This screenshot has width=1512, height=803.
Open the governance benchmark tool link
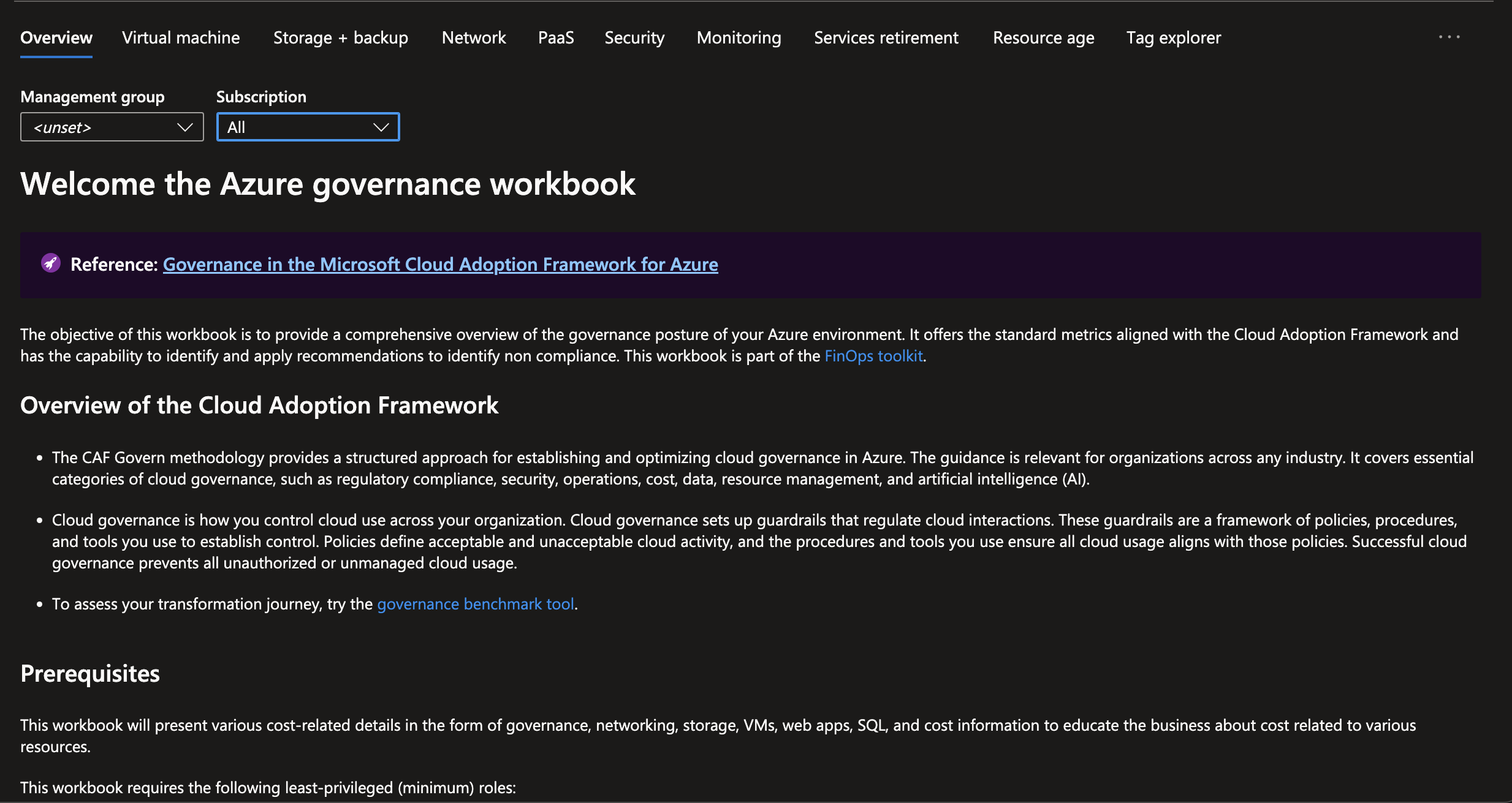coord(476,604)
